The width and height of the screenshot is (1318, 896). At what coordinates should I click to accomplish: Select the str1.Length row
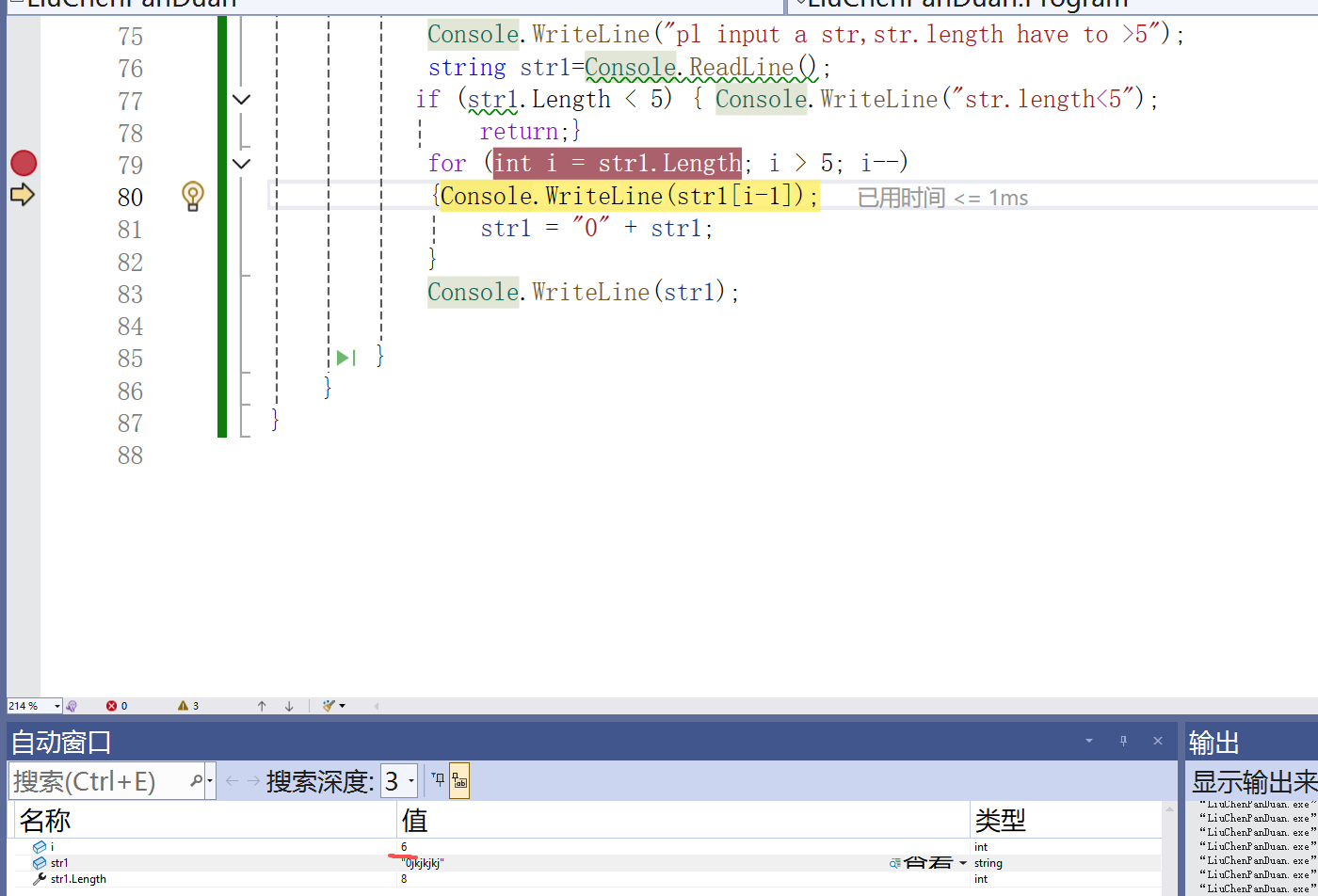point(588,879)
